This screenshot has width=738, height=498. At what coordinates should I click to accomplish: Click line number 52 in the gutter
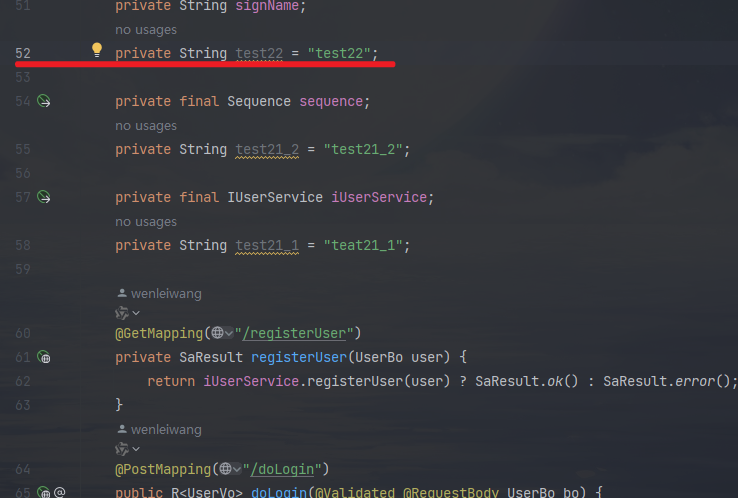pyautogui.click(x=23, y=53)
